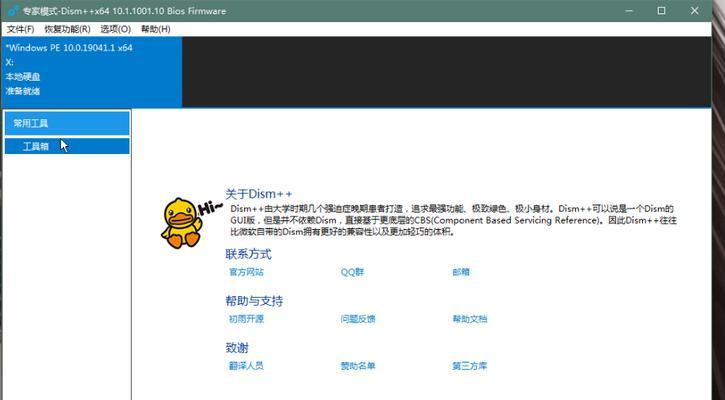This screenshot has width=725, height=400.
Task: Click the 联系方式 heading
Action: click(249, 254)
